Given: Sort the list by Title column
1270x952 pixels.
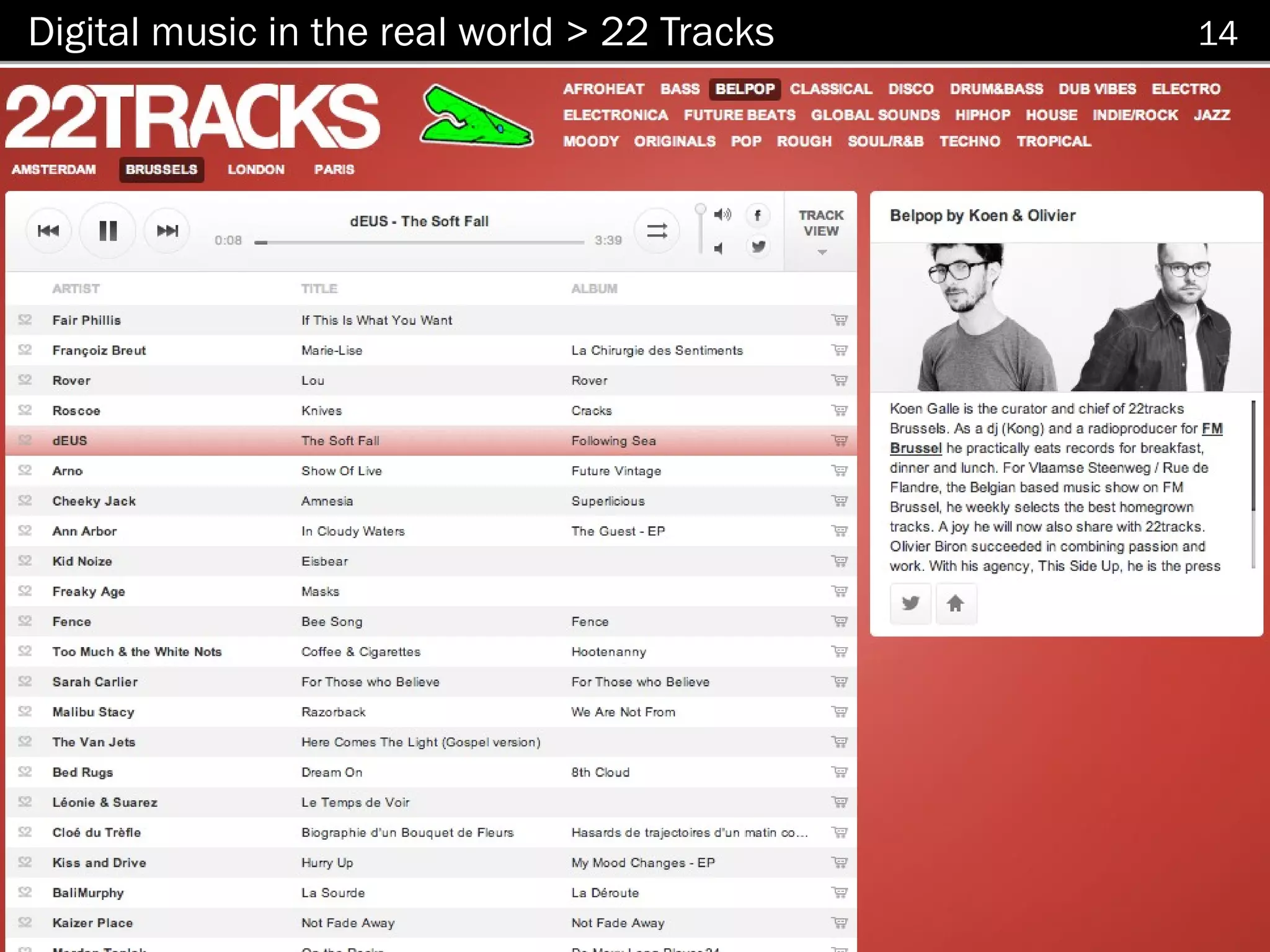Looking at the screenshot, I should (319, 289).
